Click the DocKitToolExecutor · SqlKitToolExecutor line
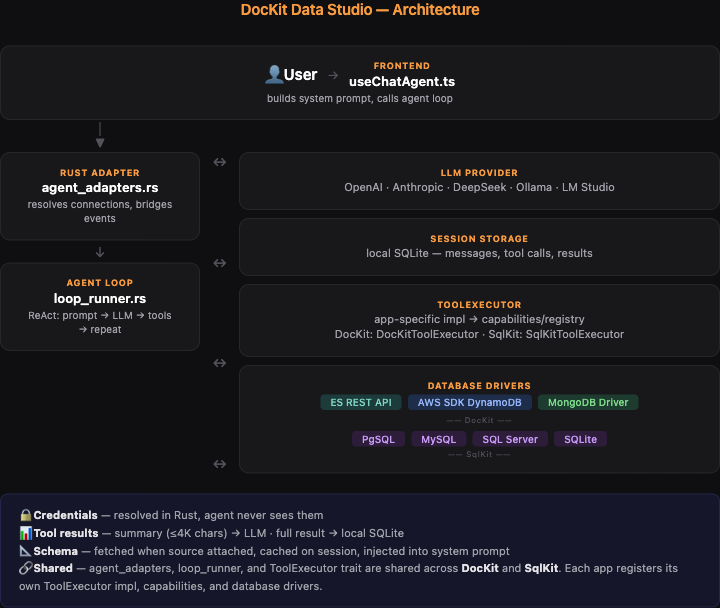 pos(479,334)
